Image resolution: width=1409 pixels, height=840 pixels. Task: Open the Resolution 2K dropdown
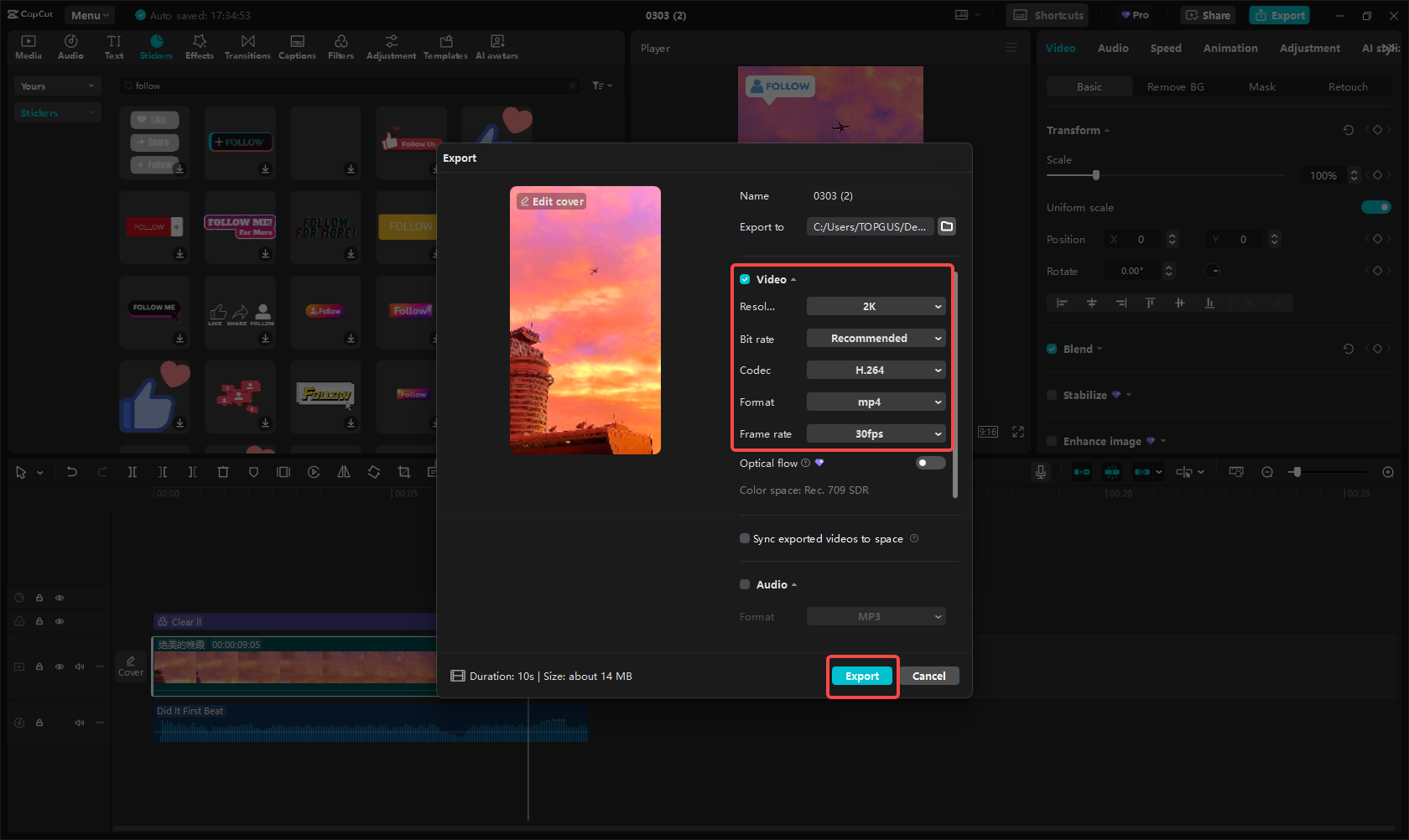pyautogui.click(x=876, y=307)
